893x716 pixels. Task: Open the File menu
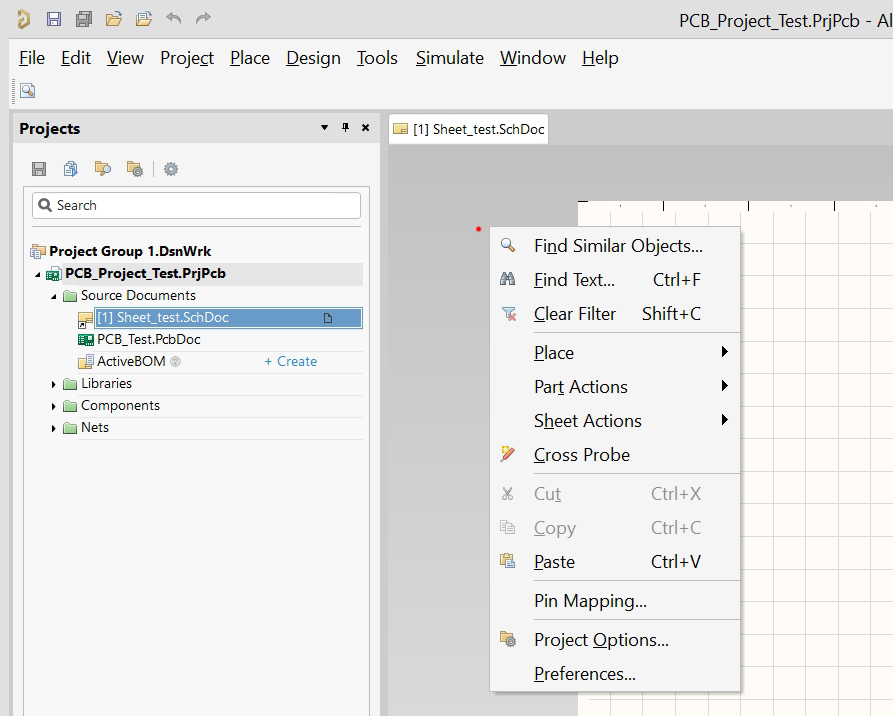(x=32, y=58)
